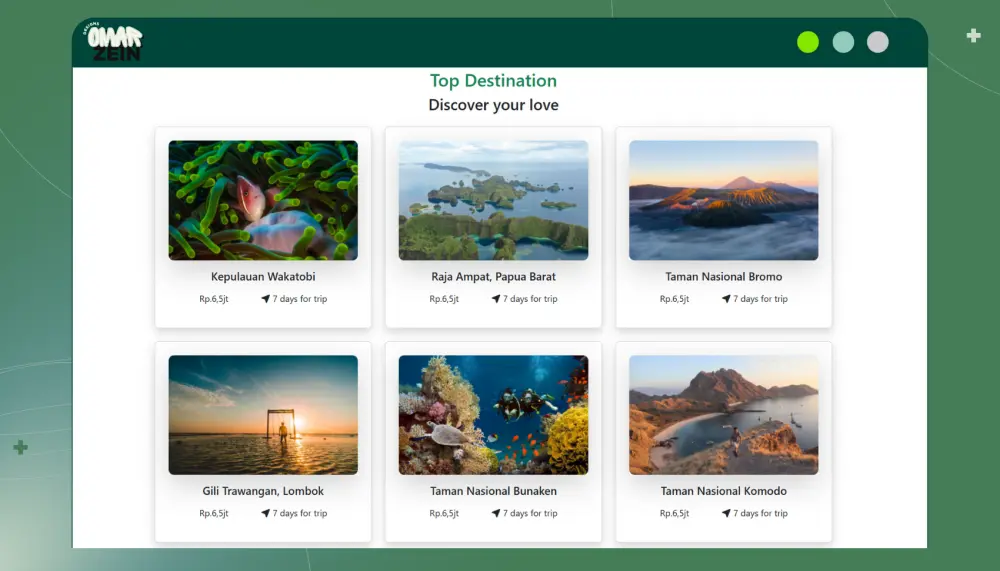Viewport: 1000px width, 571px height.
Task: Open the Kepulauan Wakatobi clownfish photo
Action: click(x=263, y=200)
